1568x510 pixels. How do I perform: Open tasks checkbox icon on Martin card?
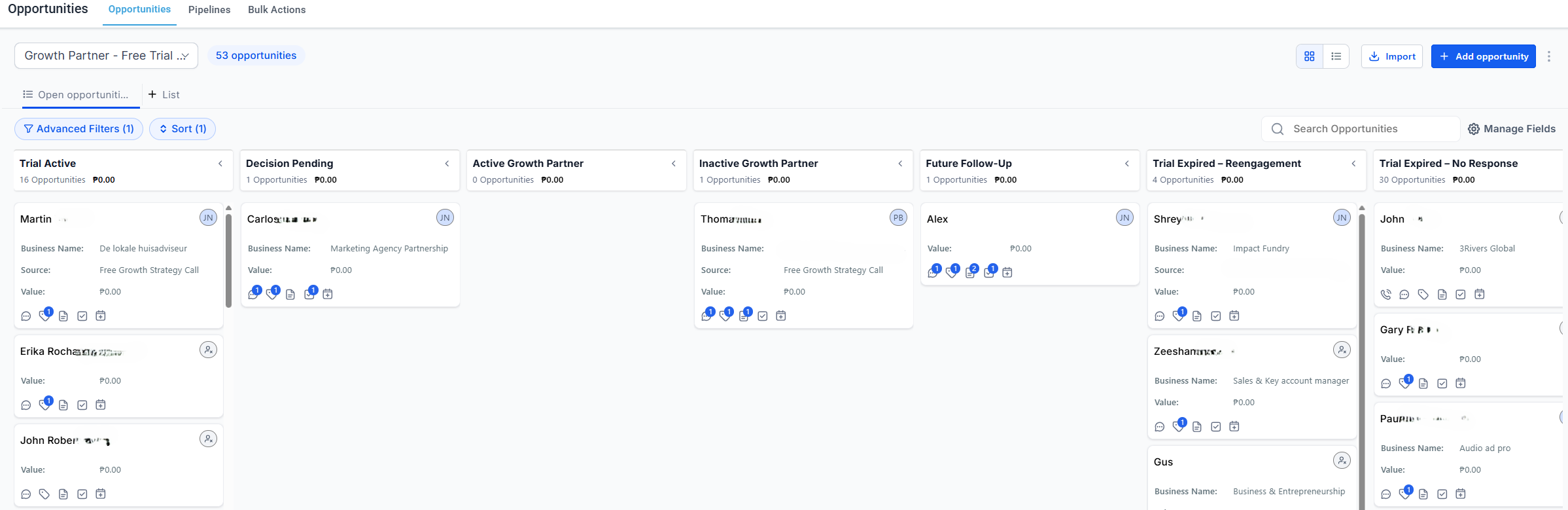click(82, 316)
